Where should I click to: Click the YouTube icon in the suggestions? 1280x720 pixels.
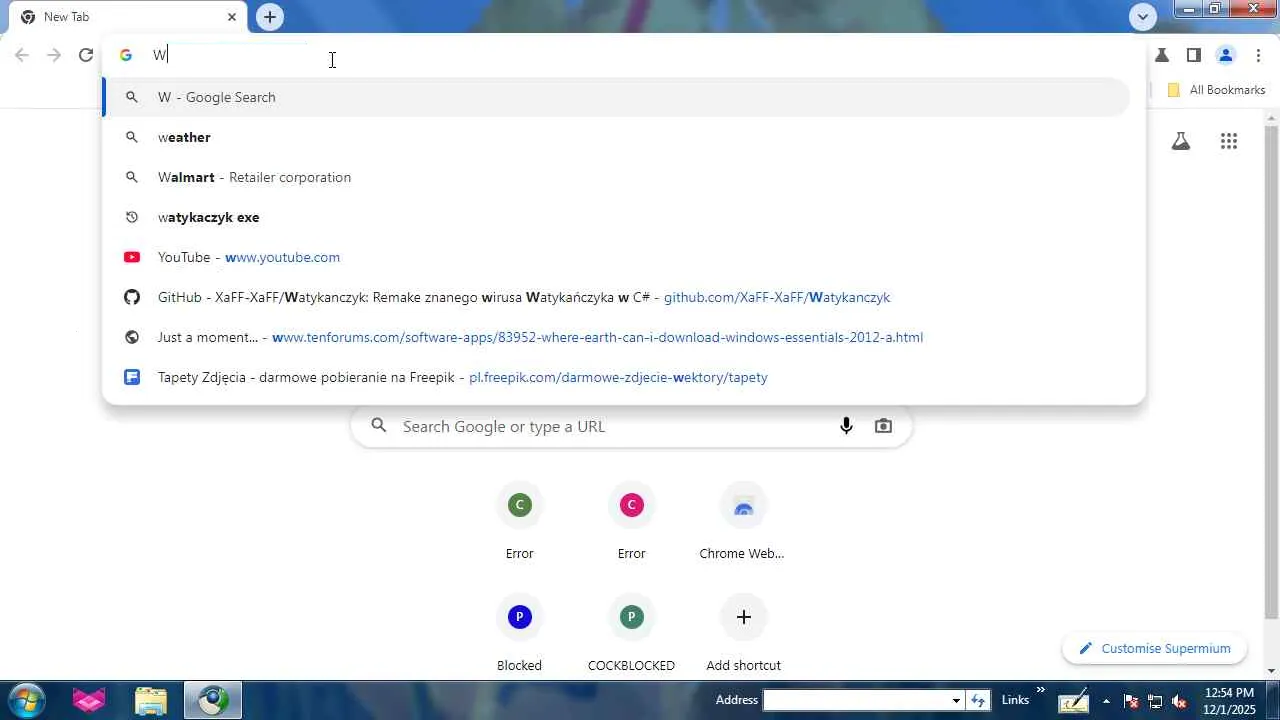(131, 257)
